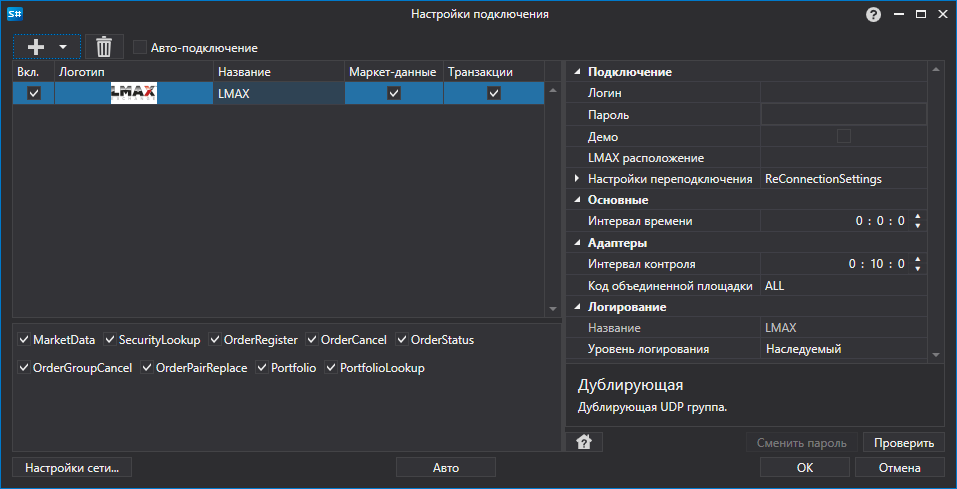This screenshot has width=957, height=489.
Task: Click the Проверить button
Action: pyautogui.click(x=904, y=443)
